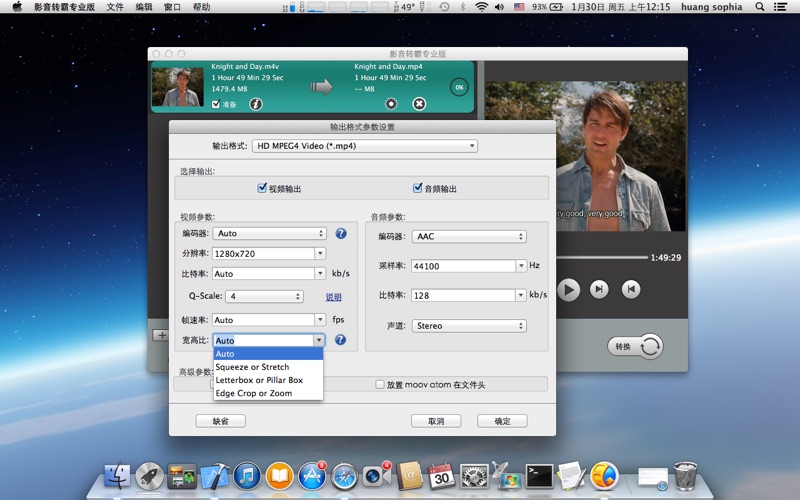This screenshot has width=800, height=500.
Task: Click the help icon beside 宽高比 aspect ratio
Action: tap(340, 340)
